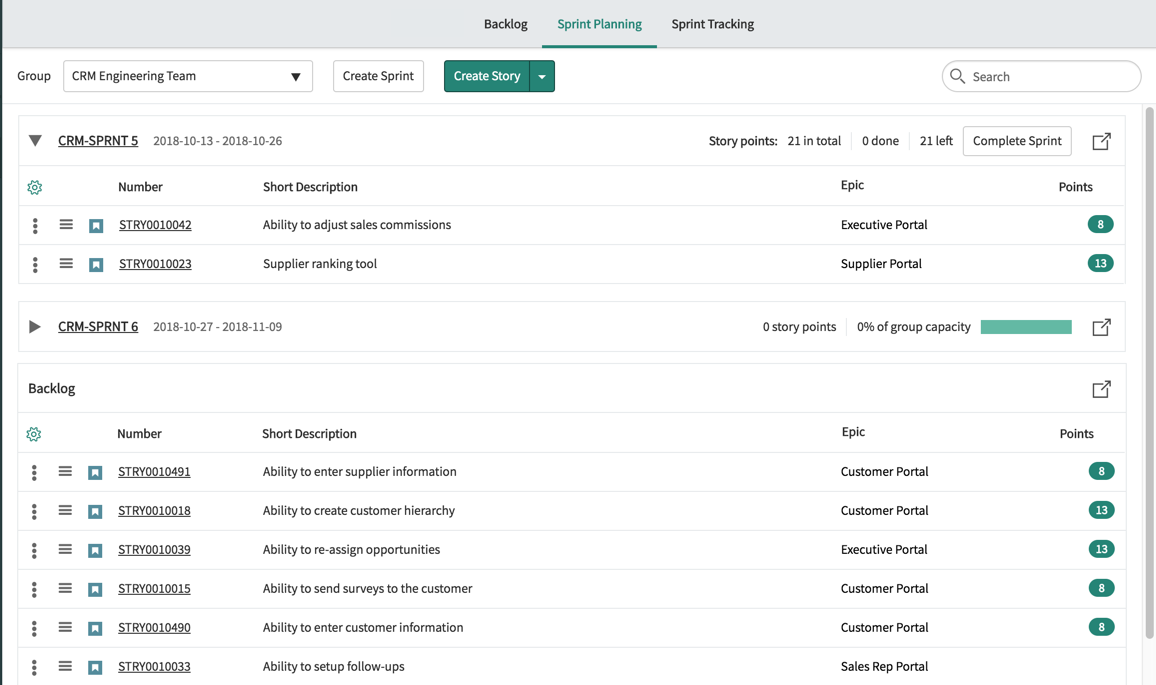The image size is (1156, 685).
Task: Click the drag handle icon for STRY0010039
Action: (66, 549)
